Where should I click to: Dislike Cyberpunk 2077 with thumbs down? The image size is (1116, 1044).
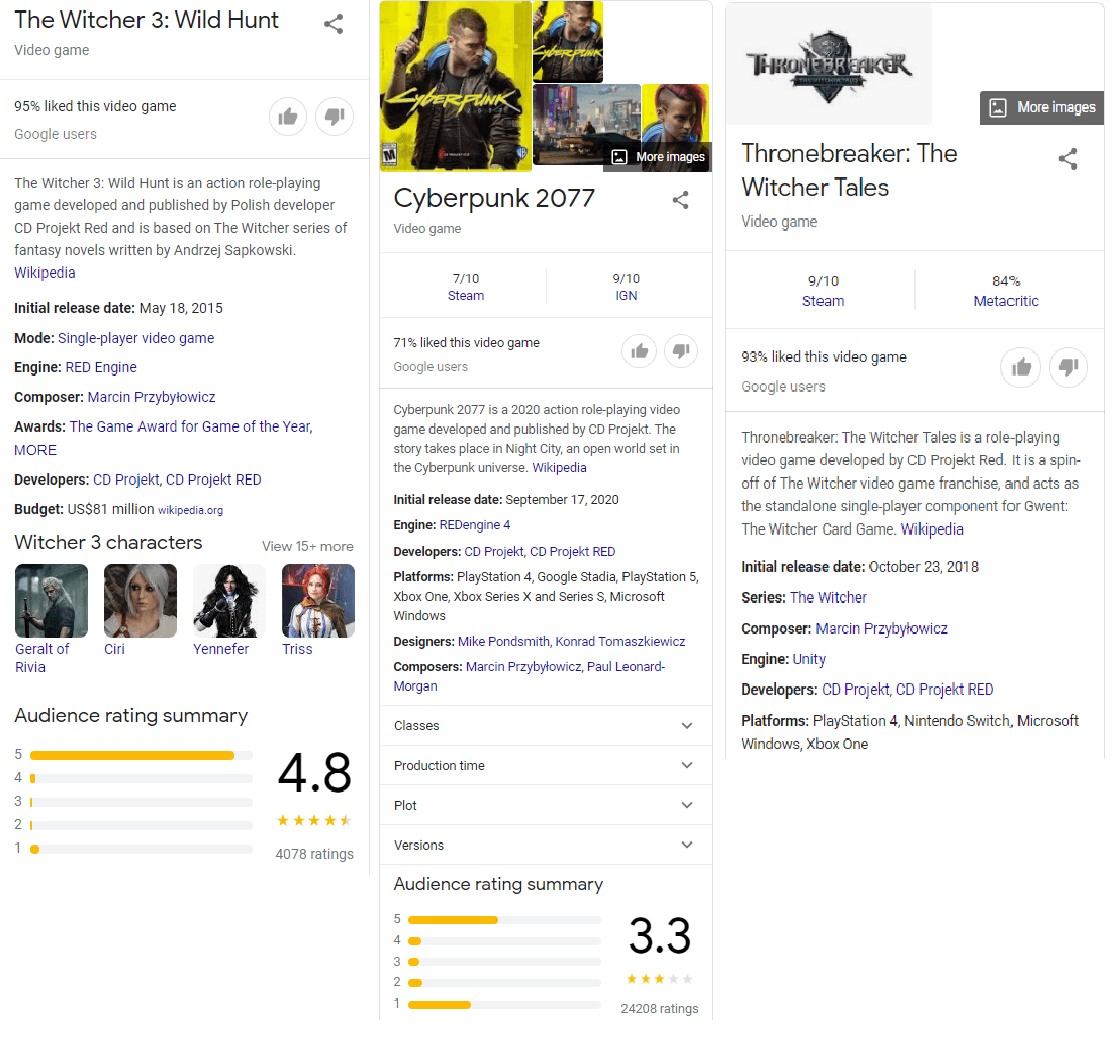tap(682, 351)
